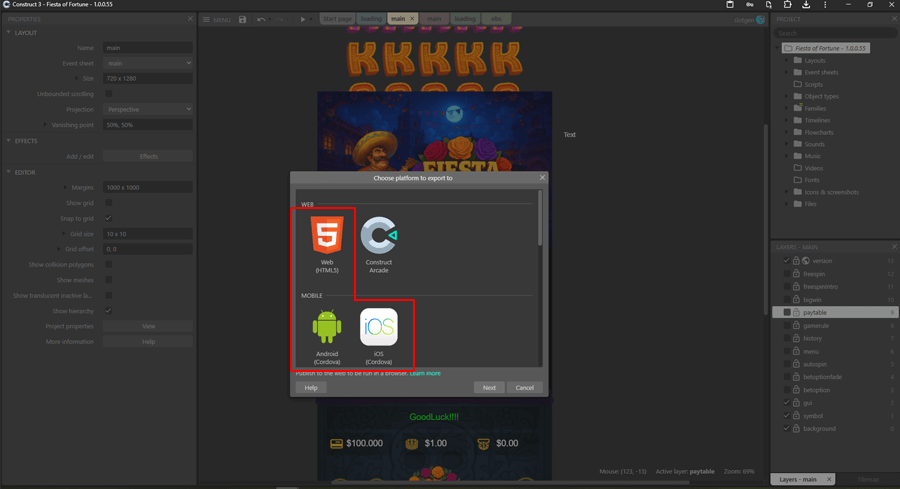This screenshot has width=900, height=489.
Task: Toggle visibility checkbox for version layer
Action: coord(787,261)
